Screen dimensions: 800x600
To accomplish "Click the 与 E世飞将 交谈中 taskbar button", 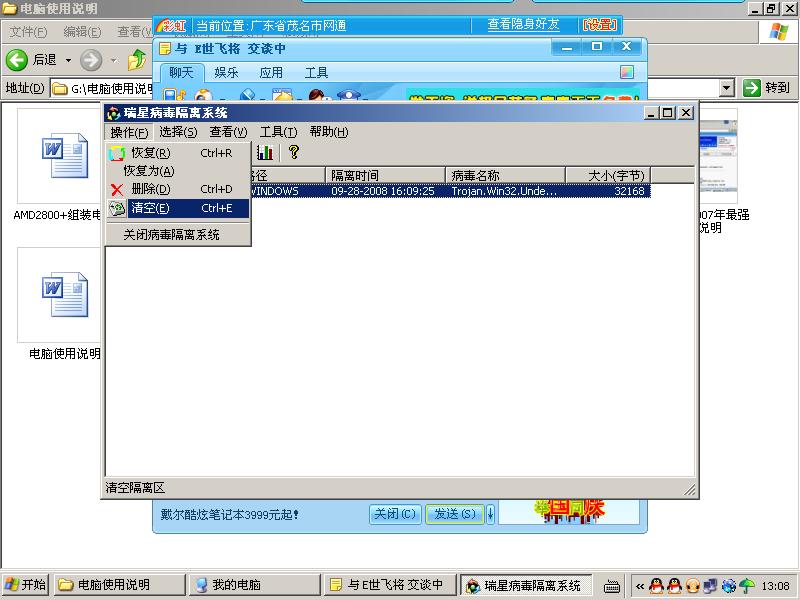I will 390,585.
